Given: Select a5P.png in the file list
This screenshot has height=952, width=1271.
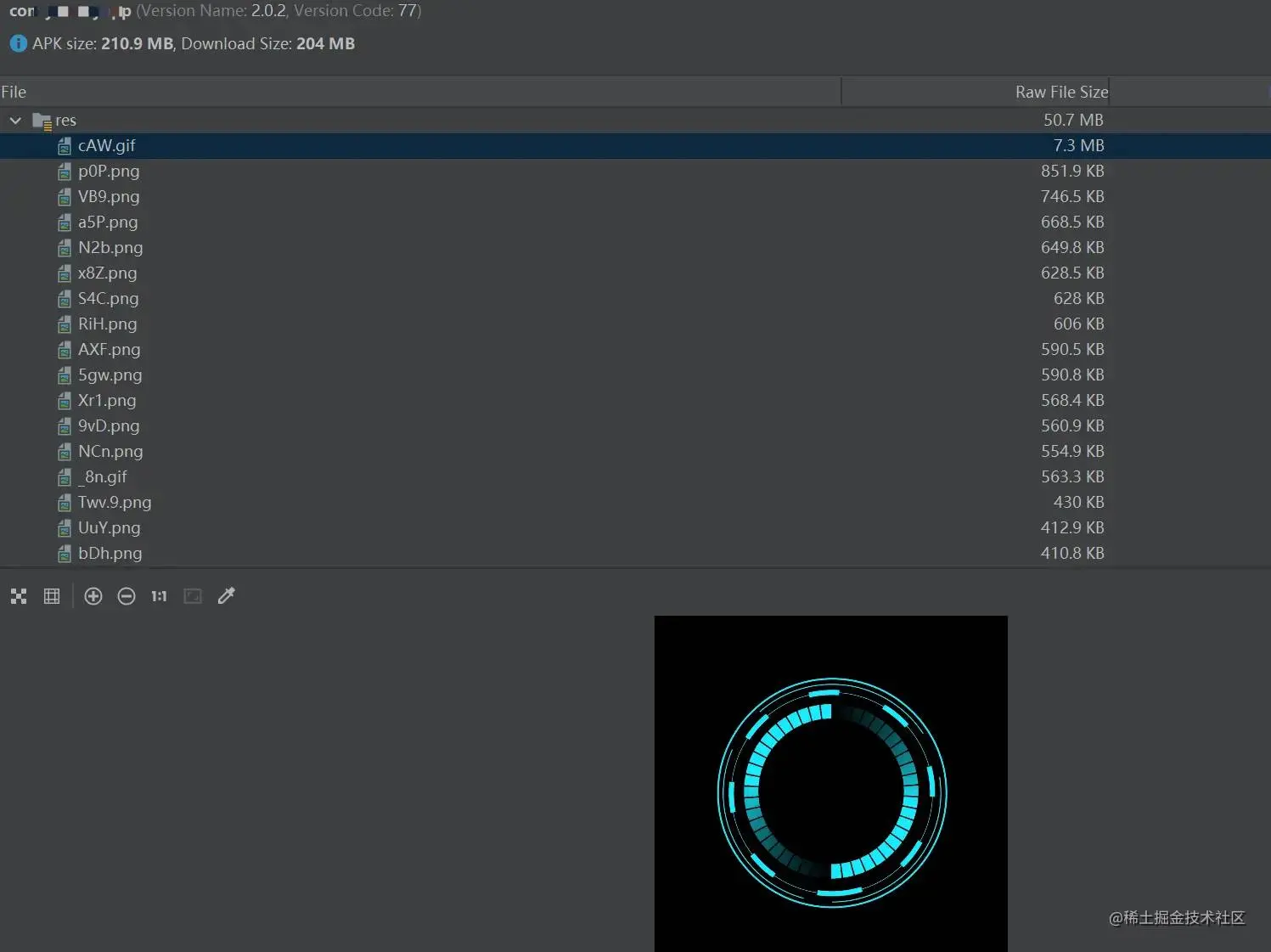Looking at the screenshot, I should [x=108, y=222].
